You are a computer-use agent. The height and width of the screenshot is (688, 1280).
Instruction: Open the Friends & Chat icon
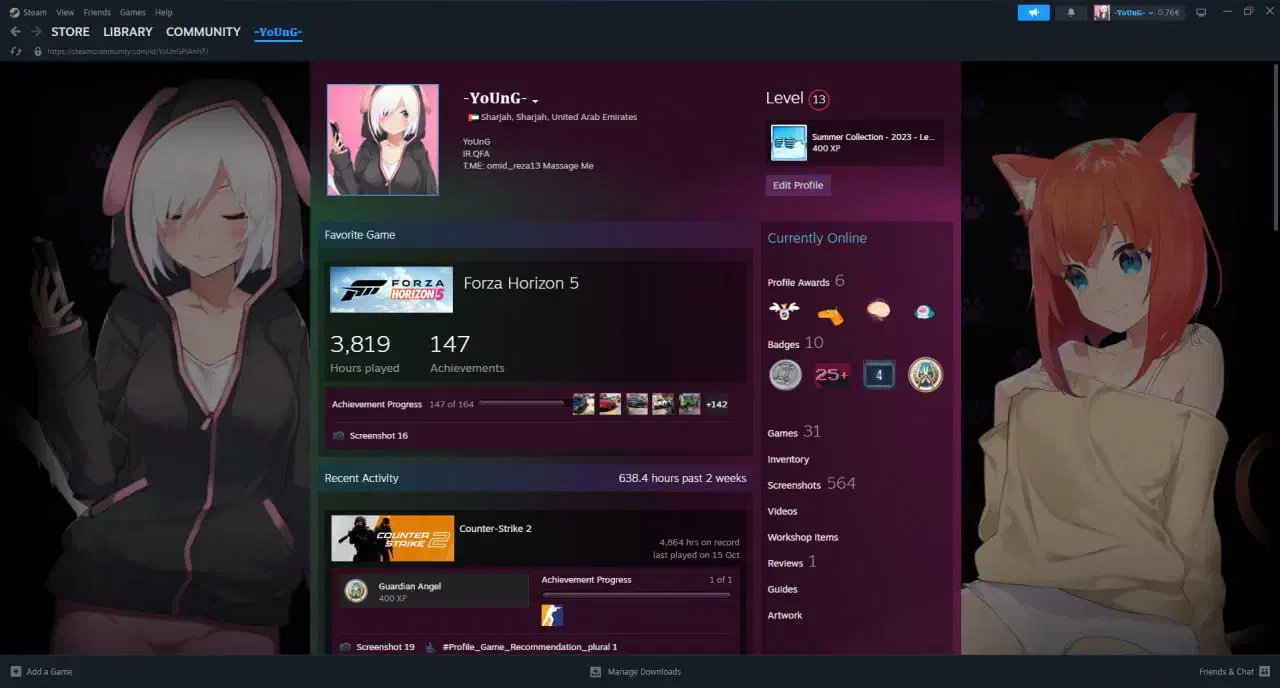[1264, 671]
